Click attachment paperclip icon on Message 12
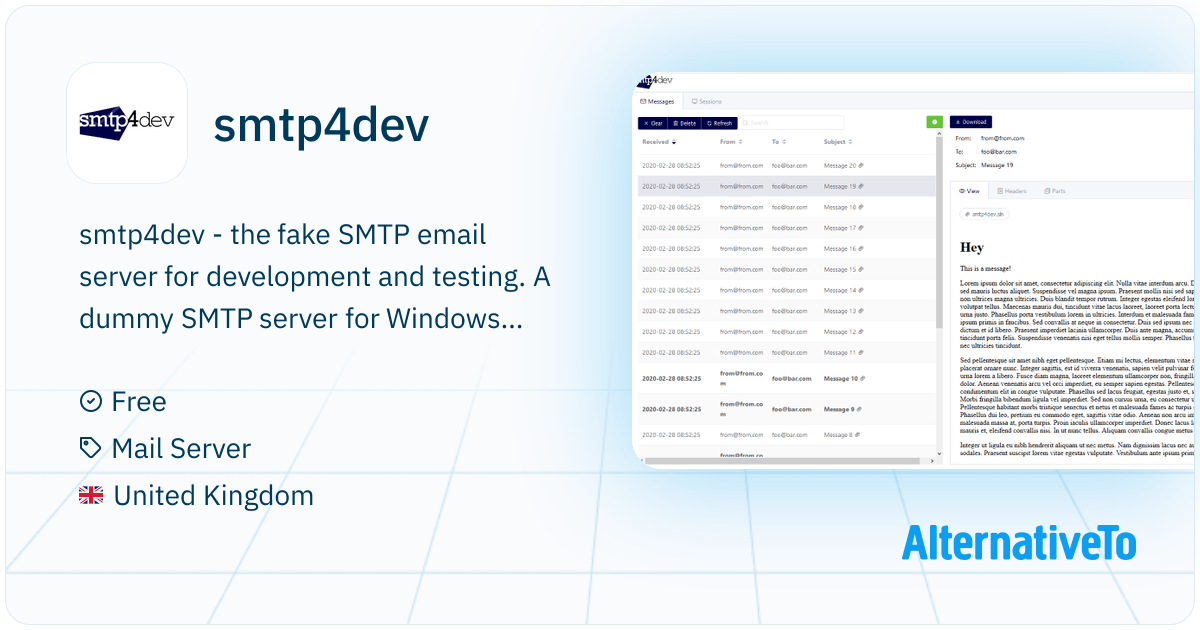This screenshot has width=1200, height=630. [x=861, y=332]
